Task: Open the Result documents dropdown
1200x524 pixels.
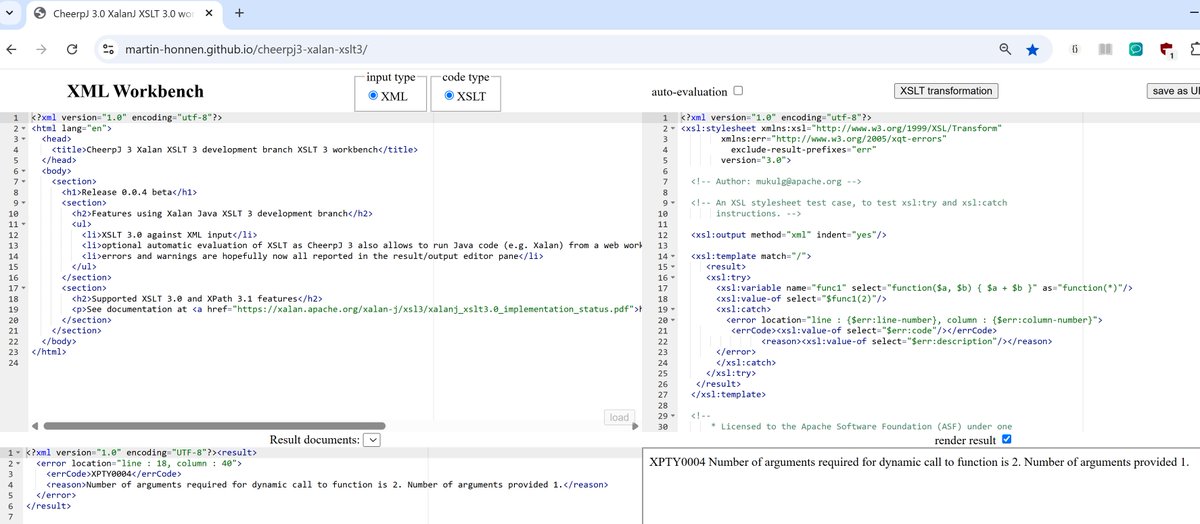Action: pyautogui.click(x=372, y=439)
